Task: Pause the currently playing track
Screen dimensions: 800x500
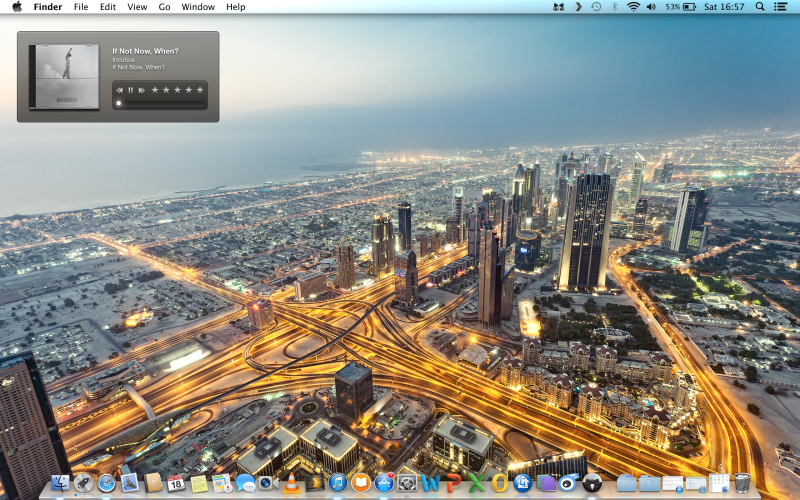Action: click(x=130, y=90)
